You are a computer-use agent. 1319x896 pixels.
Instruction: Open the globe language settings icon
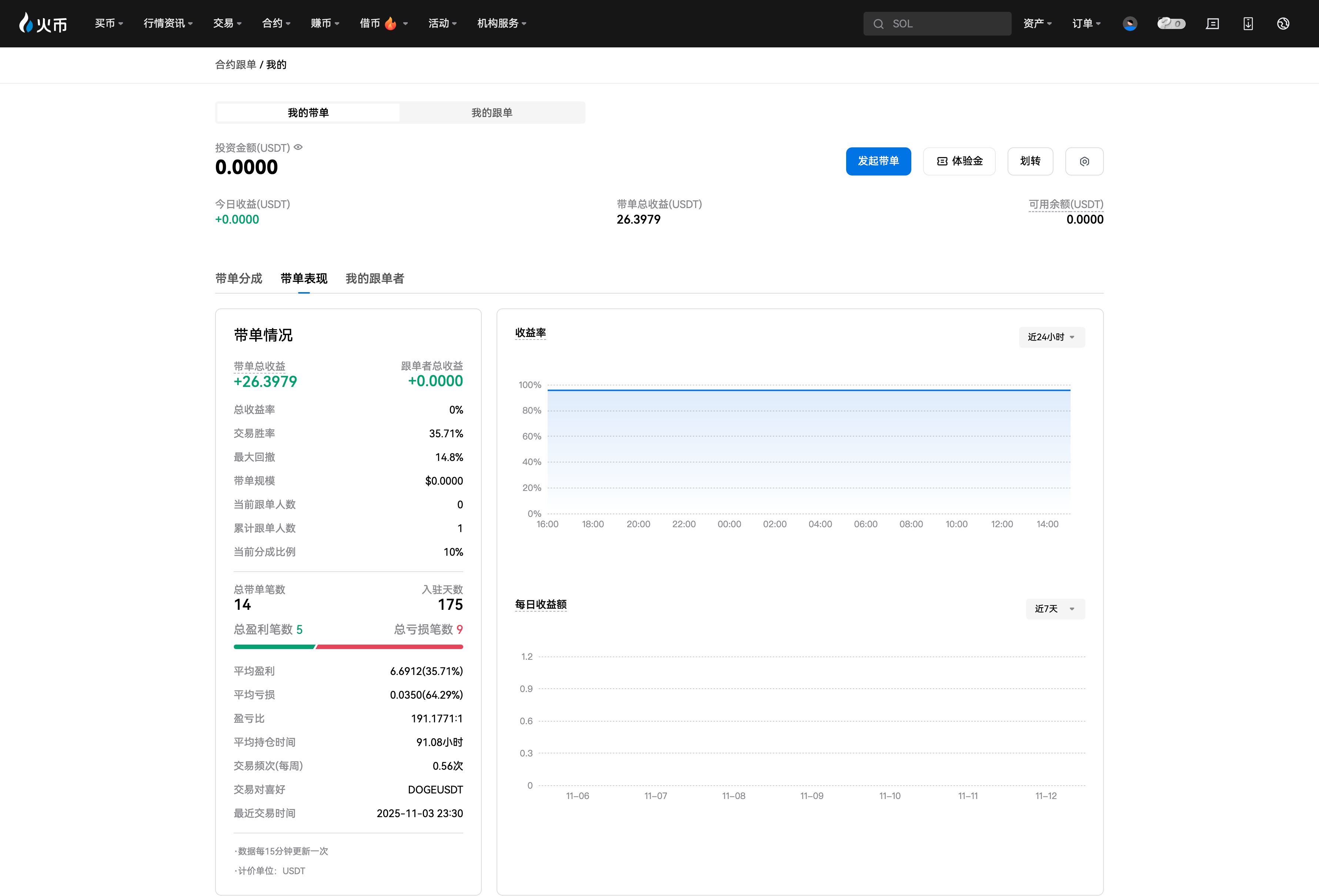1283,23
